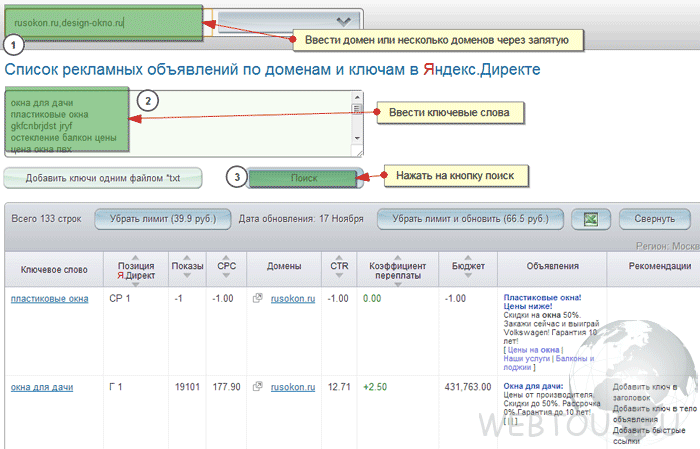Click 'Всего 133 строк' label
The width and height of the screenshot is (700, 449).
click(46, 219)
